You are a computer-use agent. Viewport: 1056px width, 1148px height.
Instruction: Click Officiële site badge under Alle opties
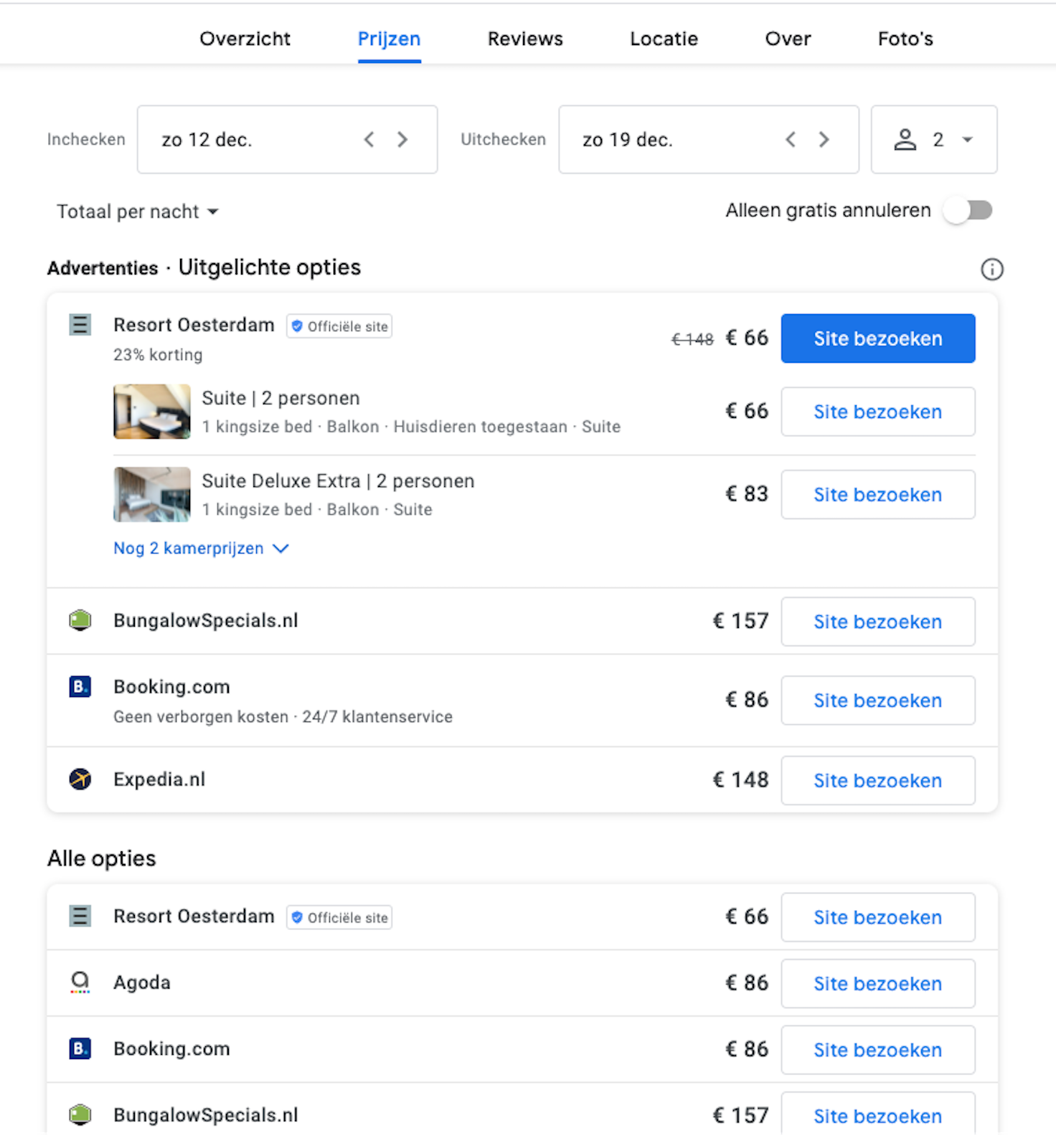click(x=339, y=918)
